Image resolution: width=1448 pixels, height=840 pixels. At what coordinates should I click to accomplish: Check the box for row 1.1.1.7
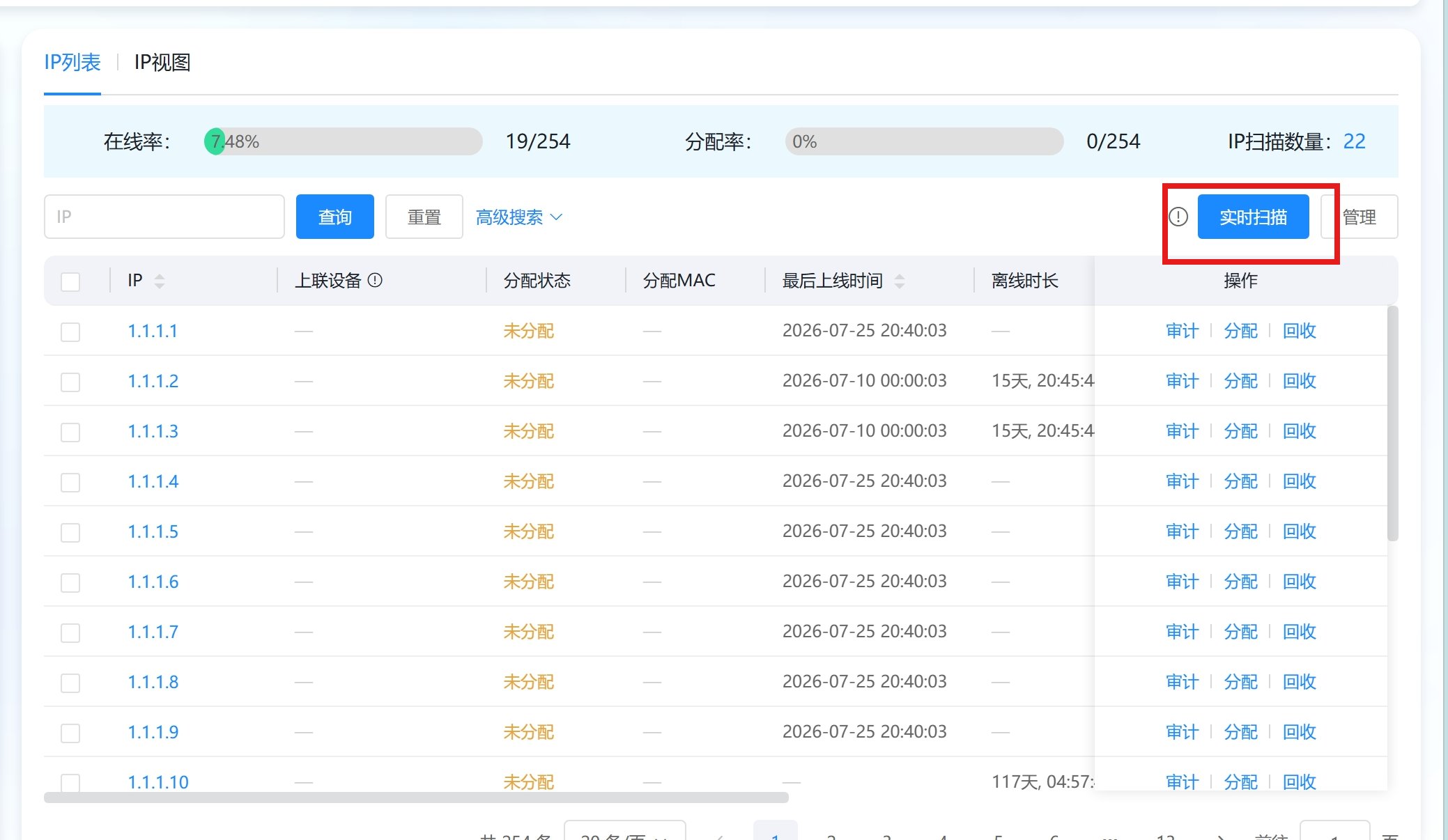[70, 633]
